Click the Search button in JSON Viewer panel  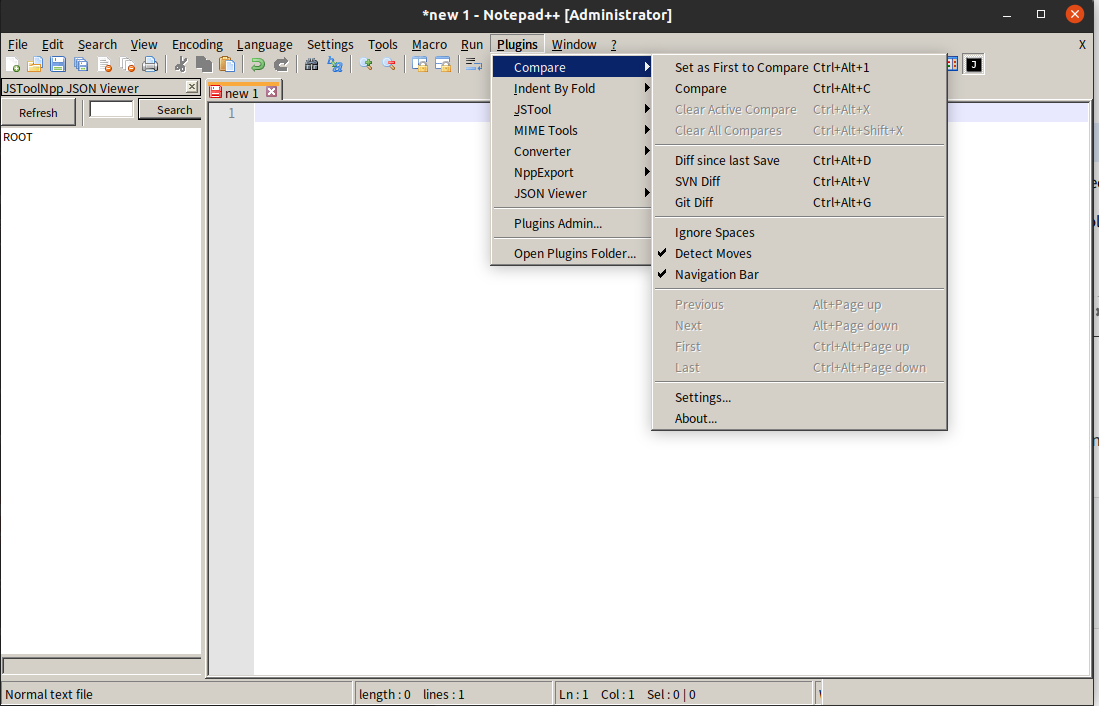click(170, 109)
